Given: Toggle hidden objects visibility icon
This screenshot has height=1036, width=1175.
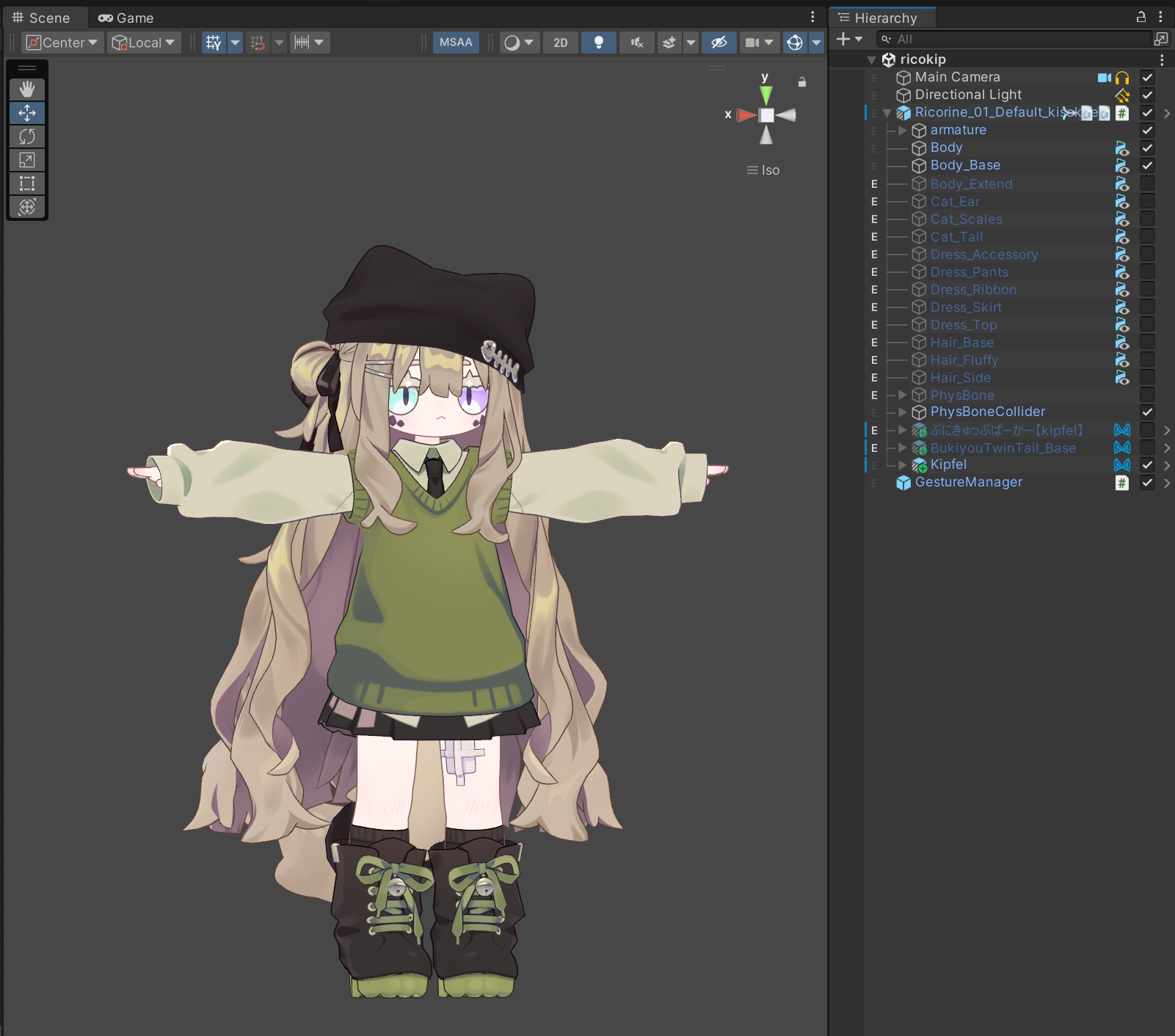Looking at the screenshot, I should 719,43.
